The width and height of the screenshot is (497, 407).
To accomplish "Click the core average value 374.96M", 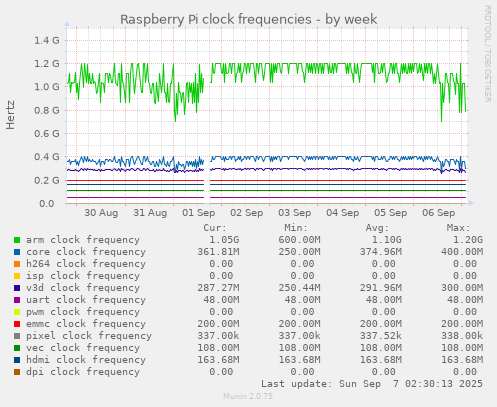I will (x=381, y=252).
